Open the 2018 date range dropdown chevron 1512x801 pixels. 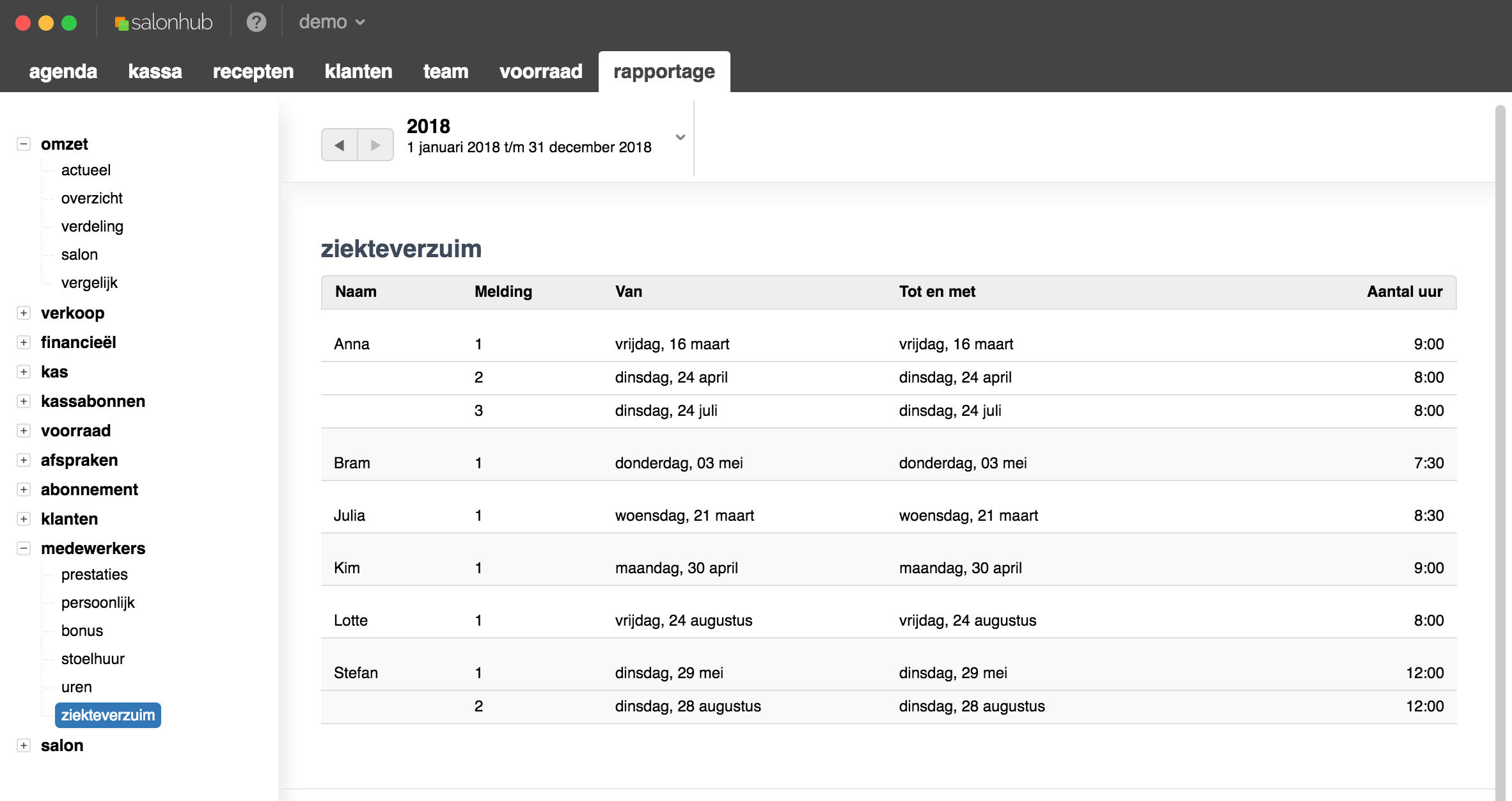click(x=681, y=137)
